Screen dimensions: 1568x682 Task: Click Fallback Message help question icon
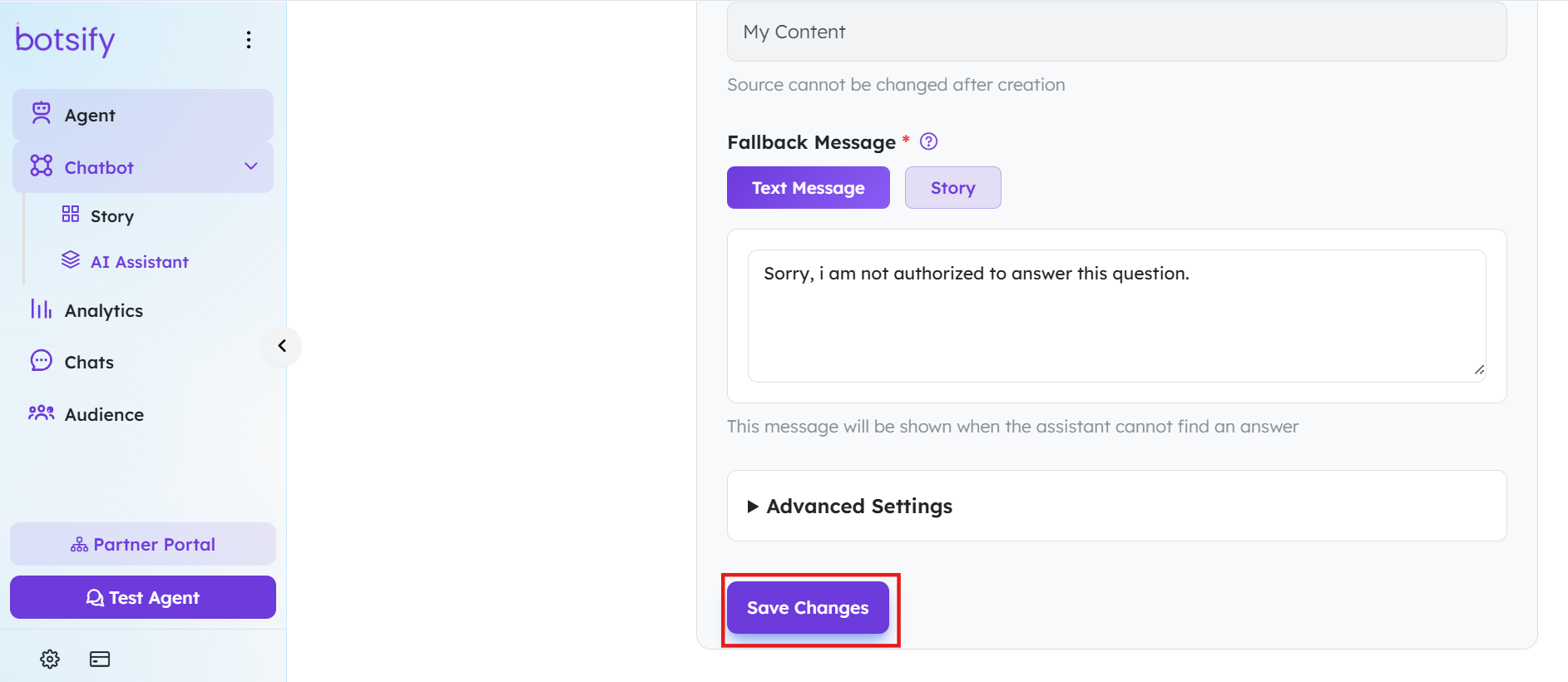tap(929, 141)
